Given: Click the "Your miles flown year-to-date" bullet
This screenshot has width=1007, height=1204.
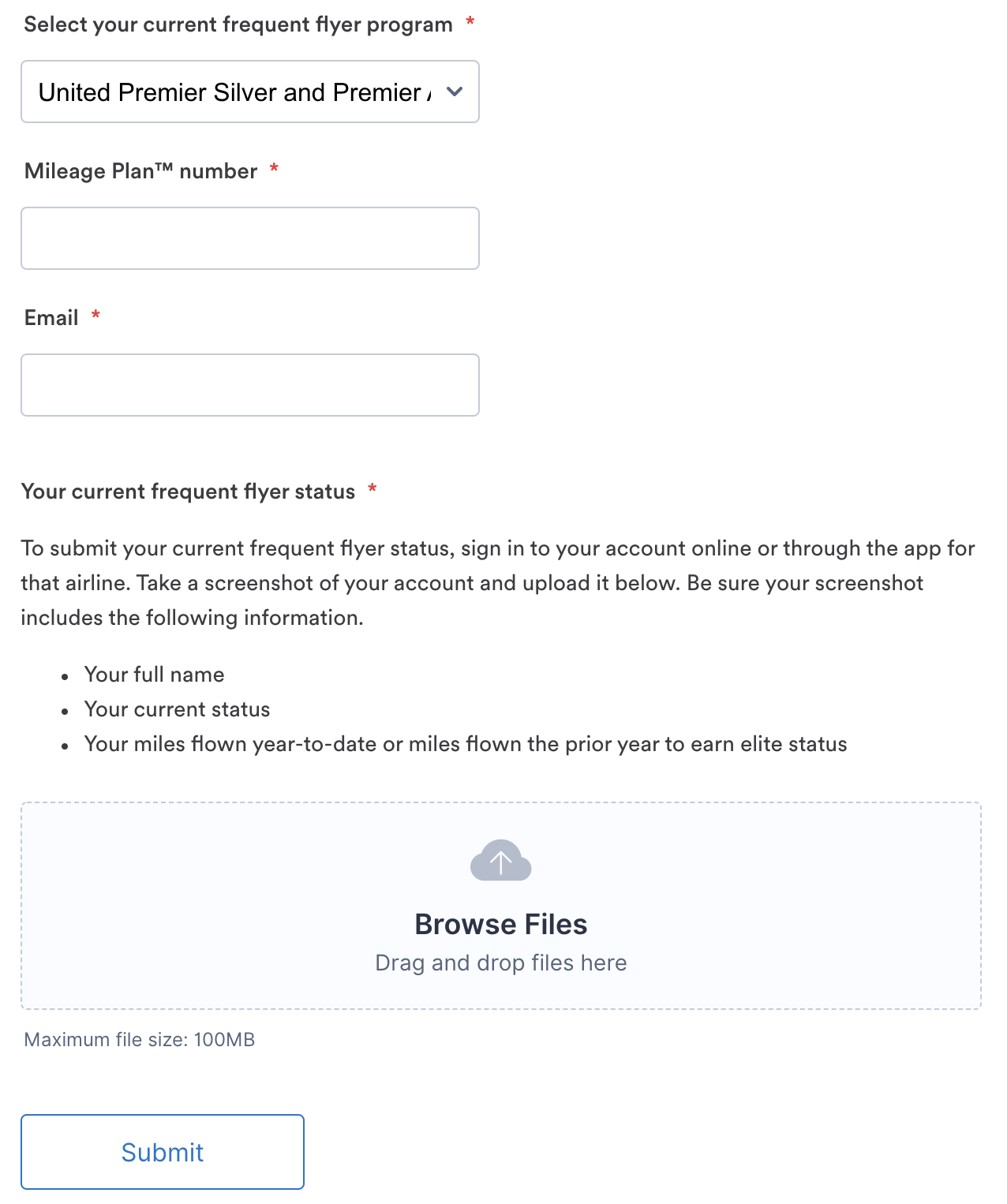Looking at the screenshot, I should (465, 744).
